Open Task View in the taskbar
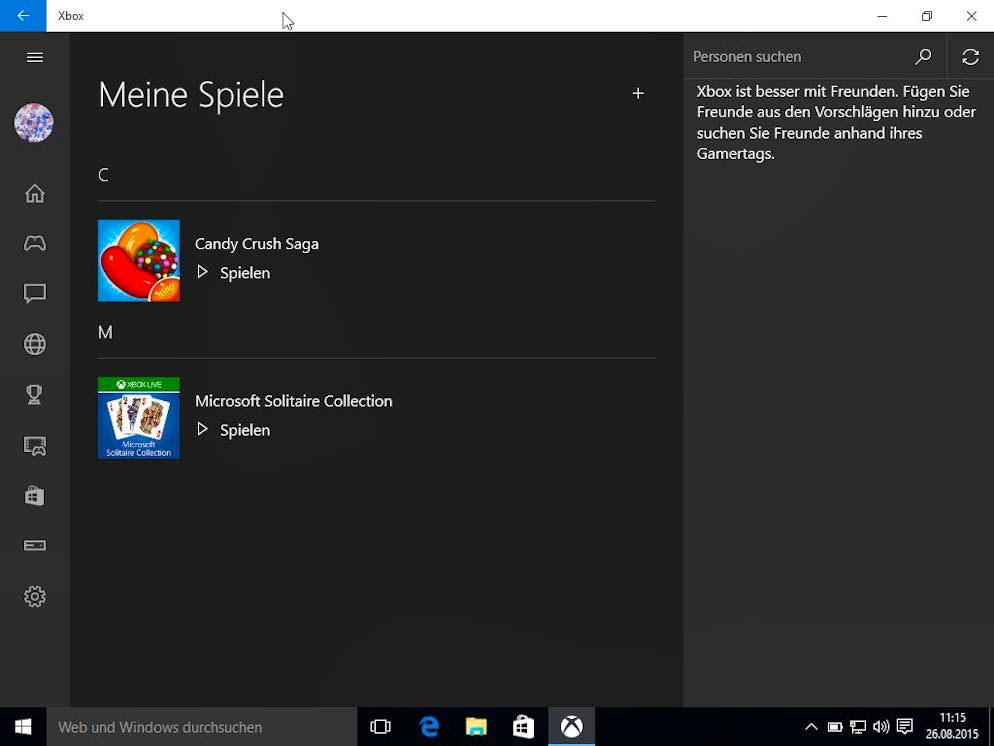The height and width of the screenshot is (746, 994). click(x=380, y=727)
